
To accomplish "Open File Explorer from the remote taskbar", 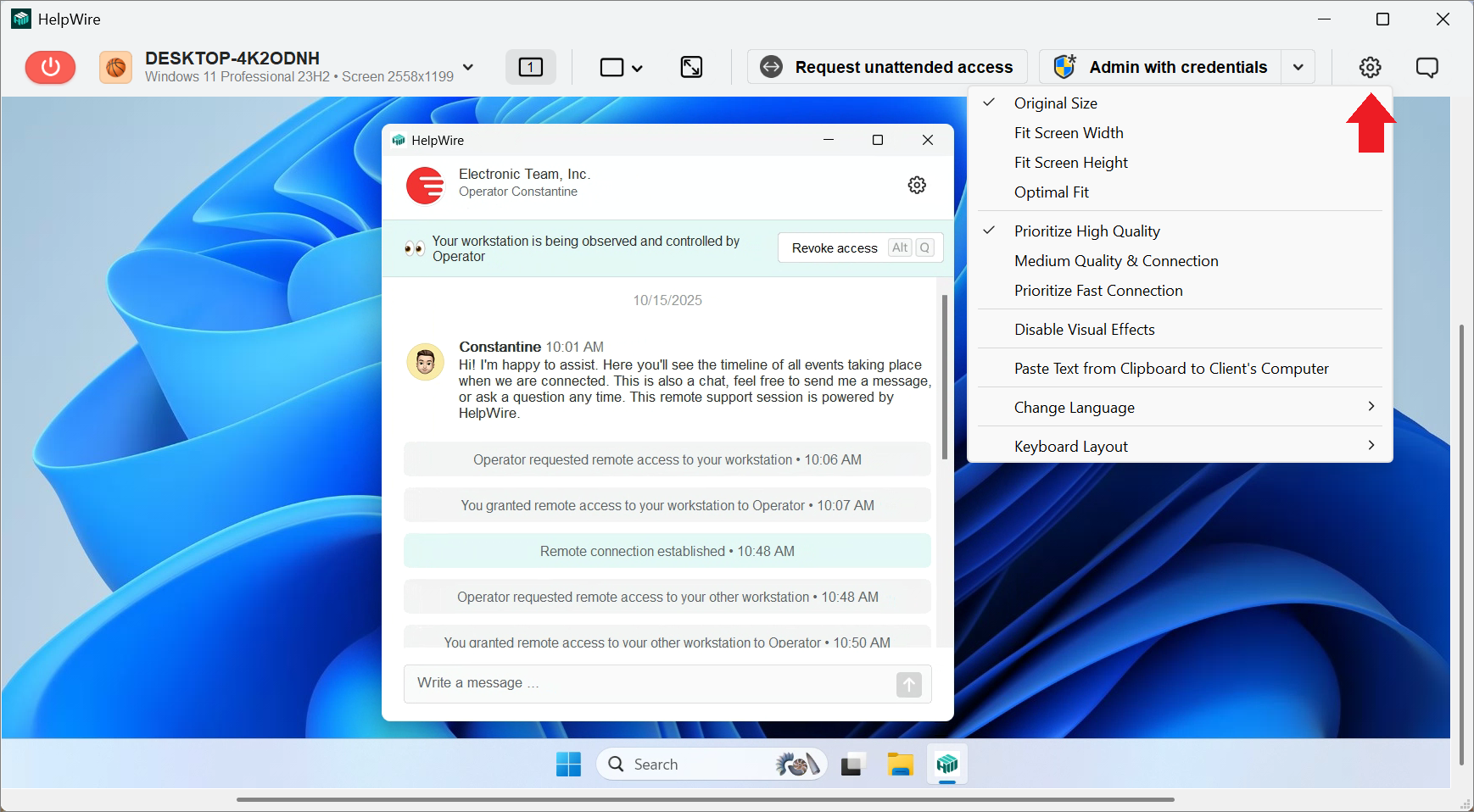I will (900, 765).
